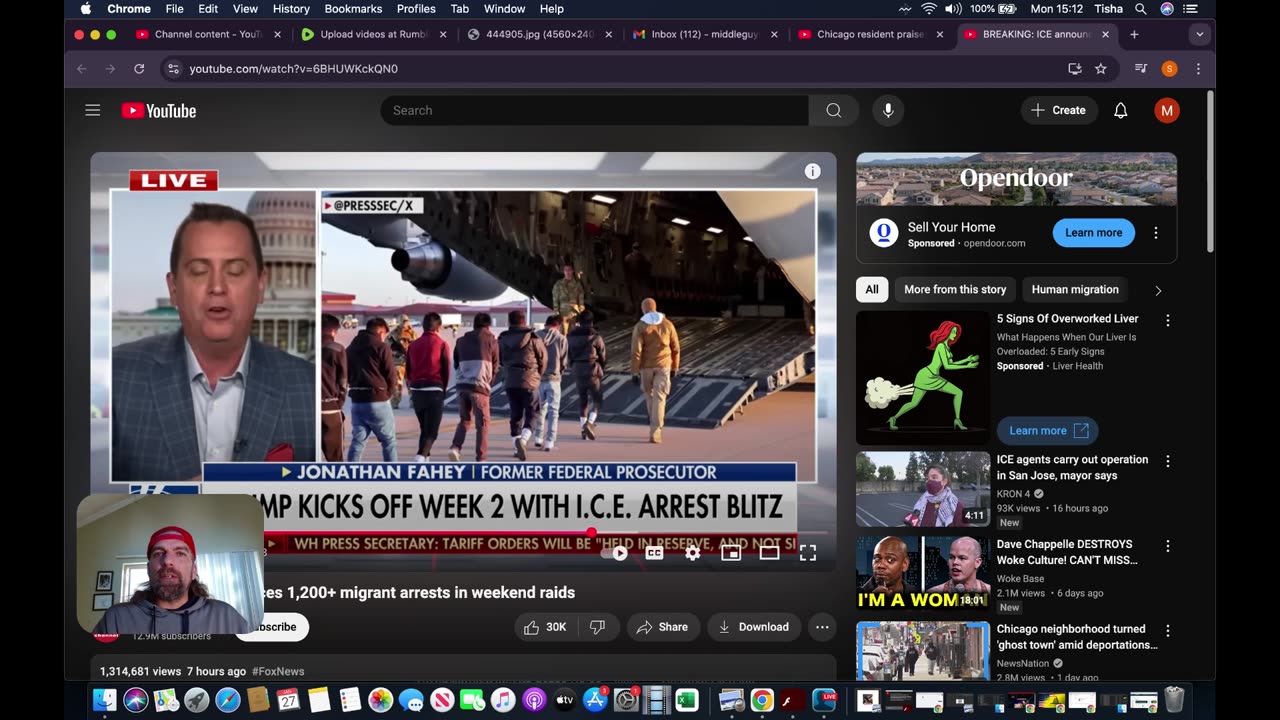Open the account avatar M menu
This screenshot has width=1280, height=720.
tap(1167, 110)
